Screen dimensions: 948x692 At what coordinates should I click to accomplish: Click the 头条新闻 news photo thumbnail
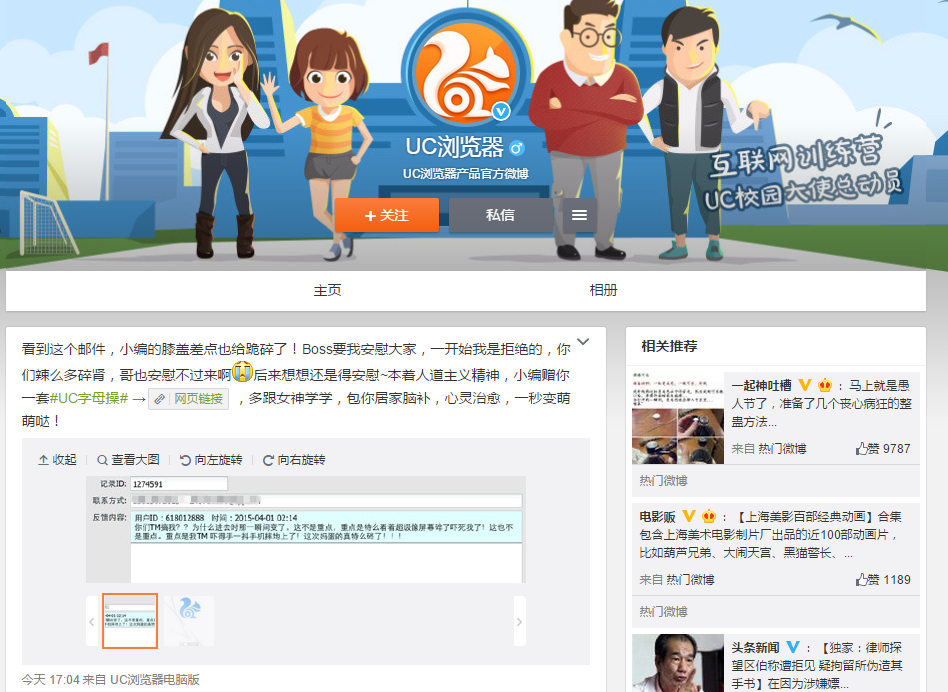pyautogui.click(x=678, y=663)
